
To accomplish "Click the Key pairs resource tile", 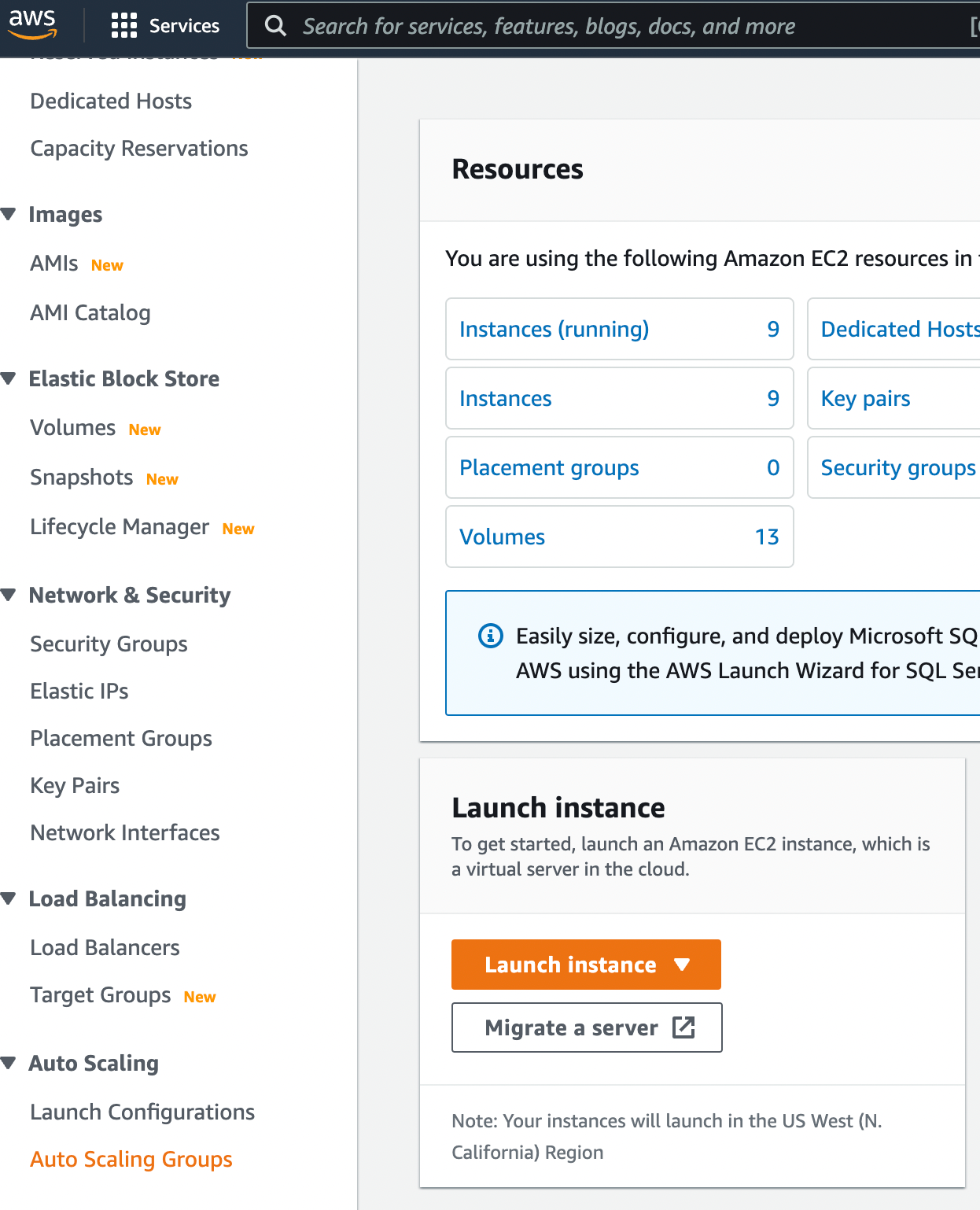I will [893, 398].
